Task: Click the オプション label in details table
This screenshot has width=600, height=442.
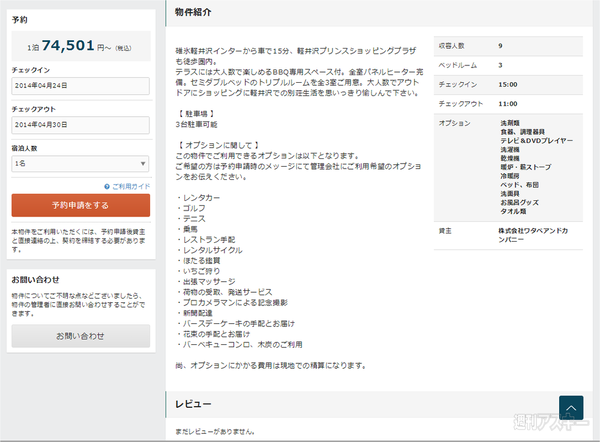Action: click(x=455, y=123)
